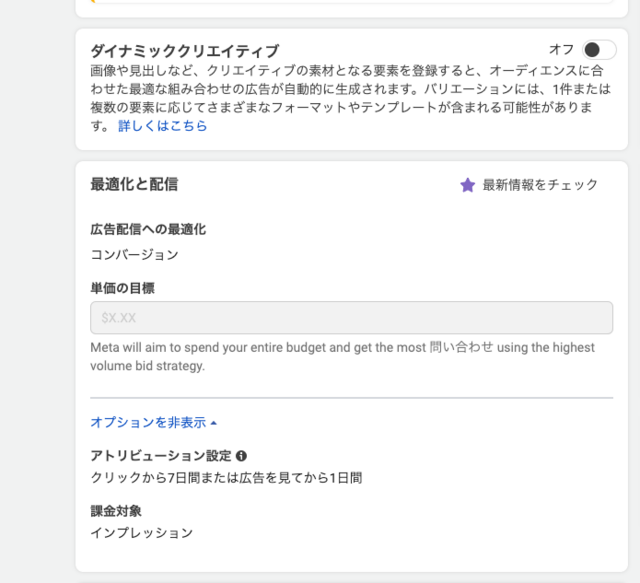Click the アトリビューション設定 label text
Screen dimensions: 640x583
pyautogui.click(x=161, y=456)
